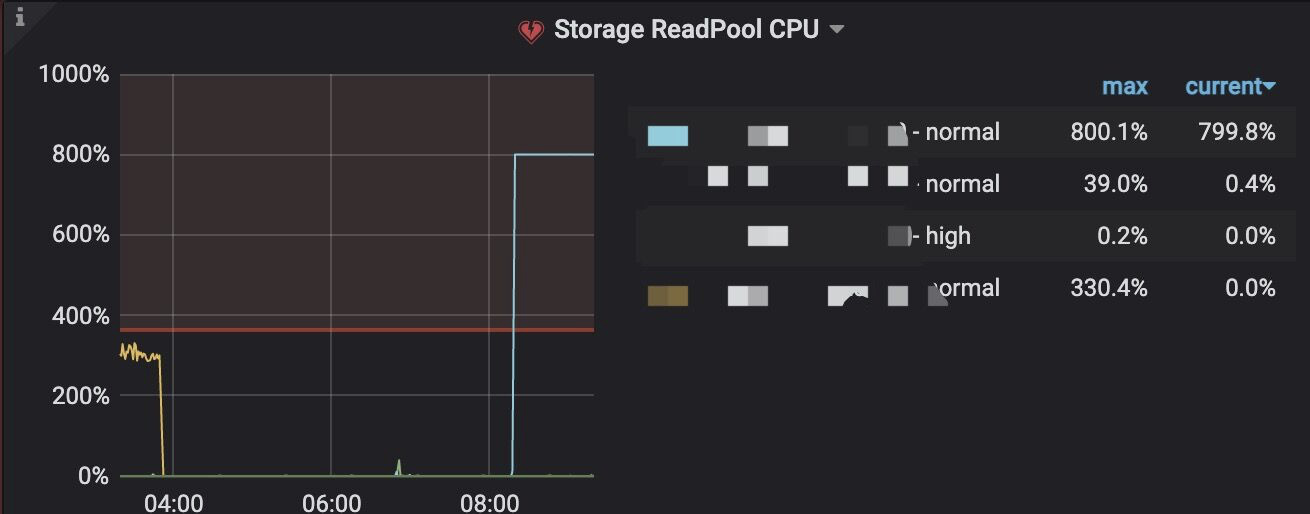
Task: Click the 1000% label on the Y axis
Action: point(73,74)
